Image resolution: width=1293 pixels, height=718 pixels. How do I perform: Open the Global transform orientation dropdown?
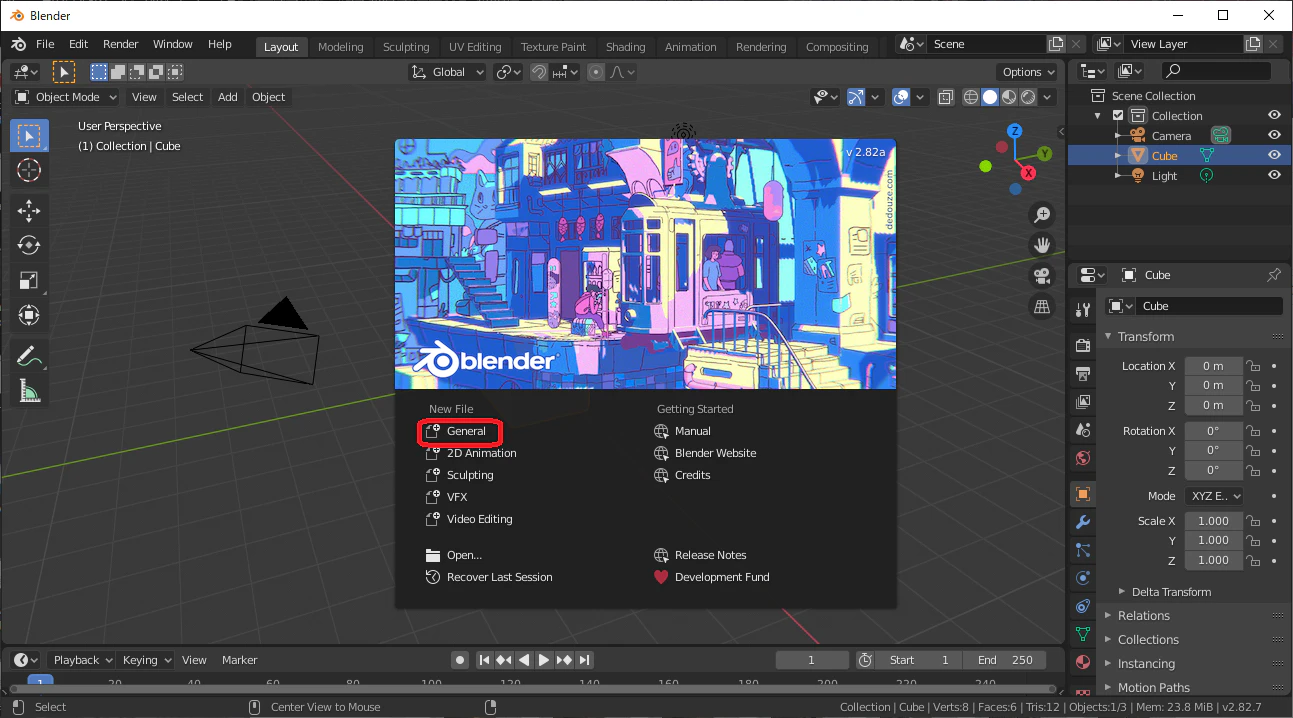[448, 72]
